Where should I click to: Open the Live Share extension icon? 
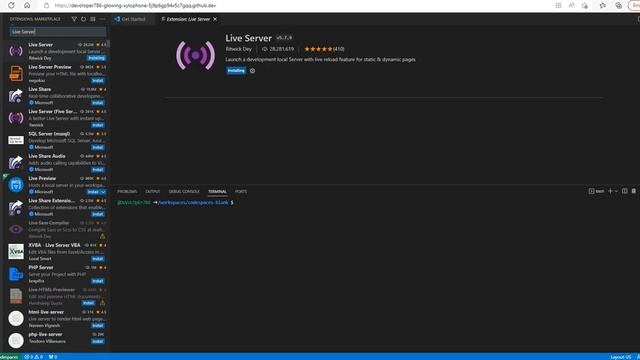[x=16, y=96]
